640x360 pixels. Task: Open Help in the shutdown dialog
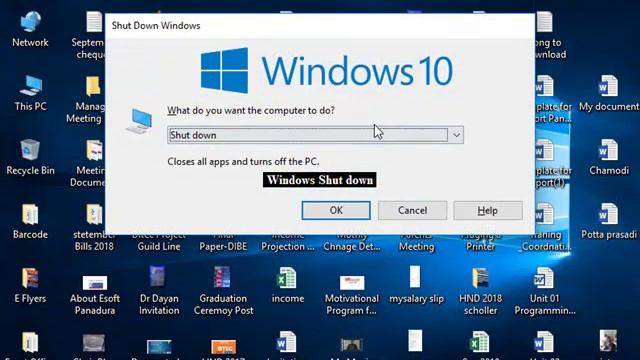(488, 210)
